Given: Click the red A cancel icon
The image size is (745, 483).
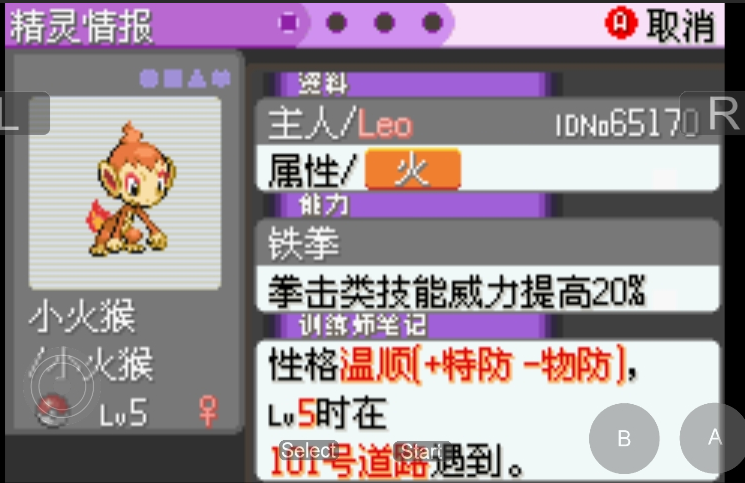Looking at the screenshot, I should (x=621, y=22).
